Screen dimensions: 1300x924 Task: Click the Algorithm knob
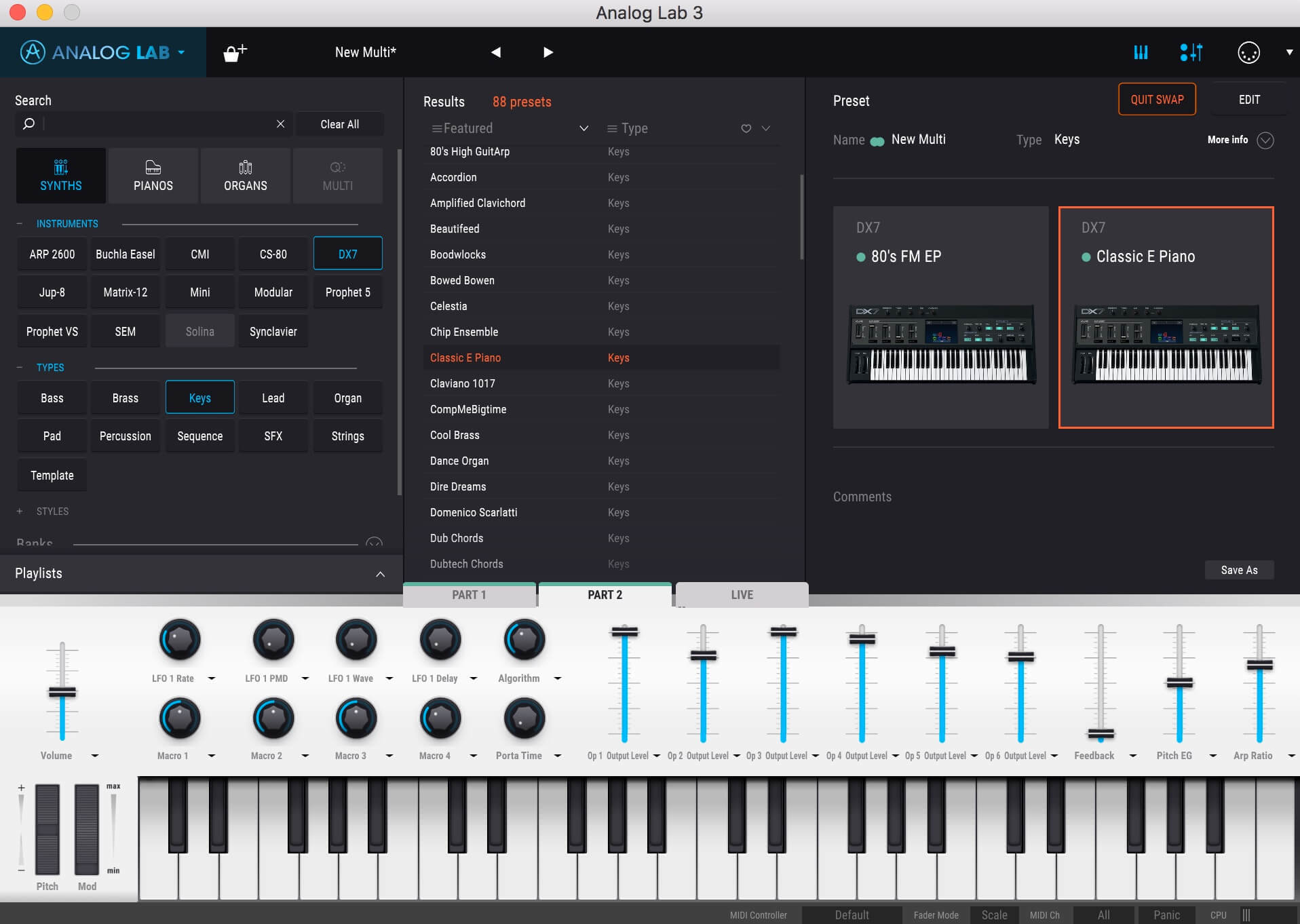524,639
